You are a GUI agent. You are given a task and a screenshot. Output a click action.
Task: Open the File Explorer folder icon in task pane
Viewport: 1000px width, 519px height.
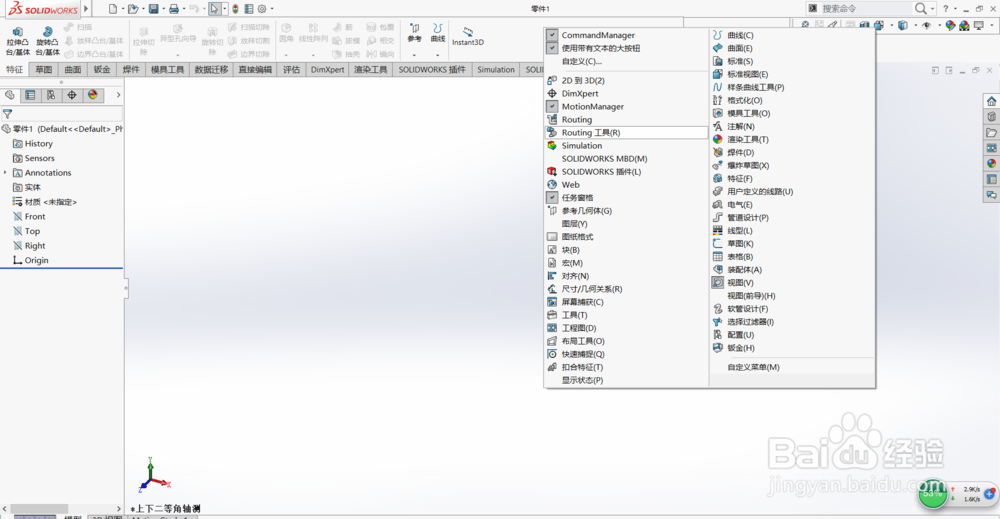991,133
